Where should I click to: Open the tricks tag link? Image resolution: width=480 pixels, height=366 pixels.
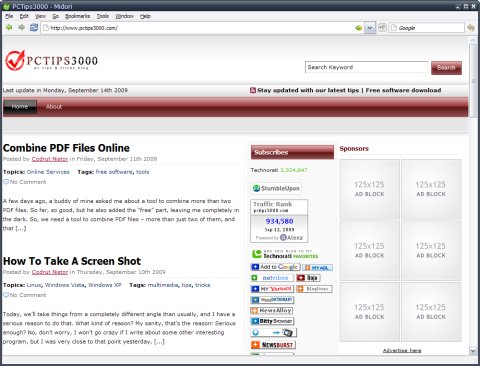[203, 285]
